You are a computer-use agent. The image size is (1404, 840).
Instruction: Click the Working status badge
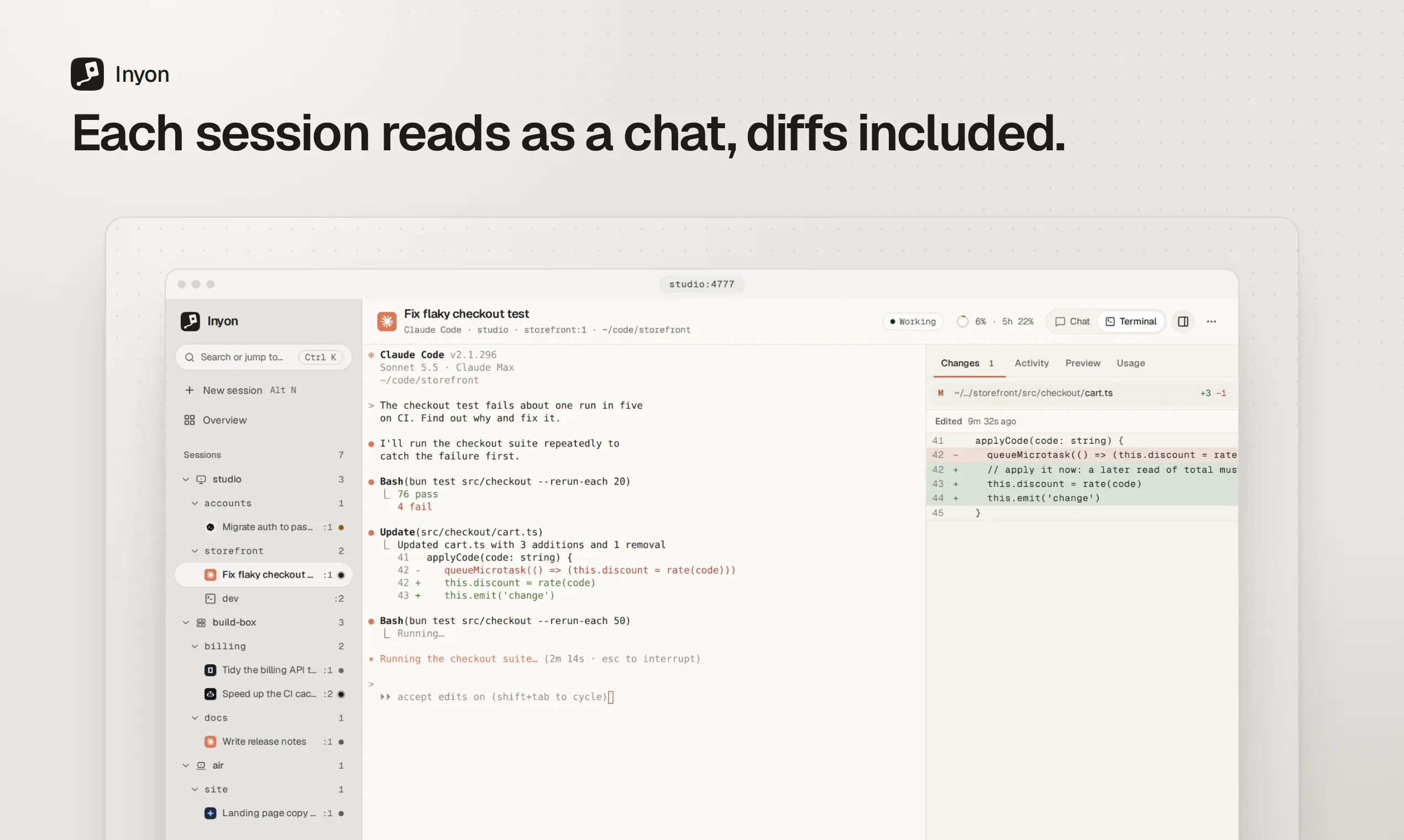(913, 322)
